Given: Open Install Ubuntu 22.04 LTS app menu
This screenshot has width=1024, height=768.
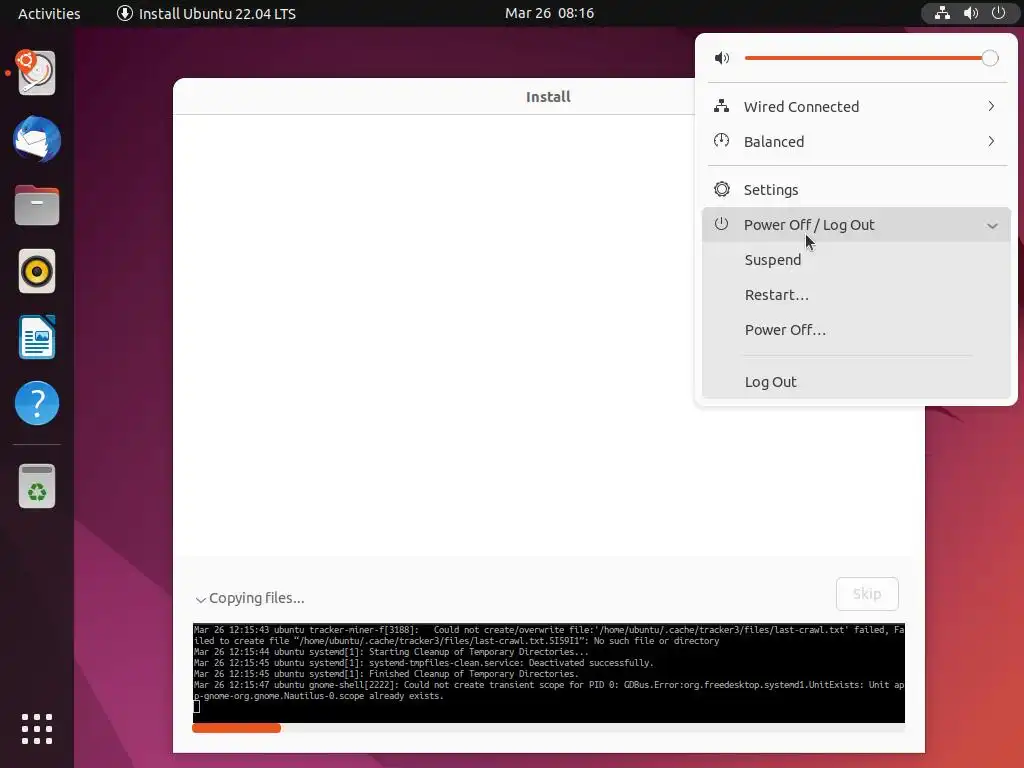Looking at the screenshot, I should click(x=207, y=13).
